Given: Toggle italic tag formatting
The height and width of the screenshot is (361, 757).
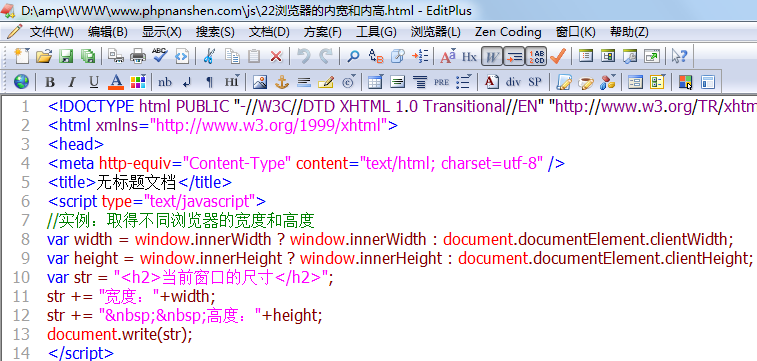Looking at the screenshot, I should tap(71, 82).
